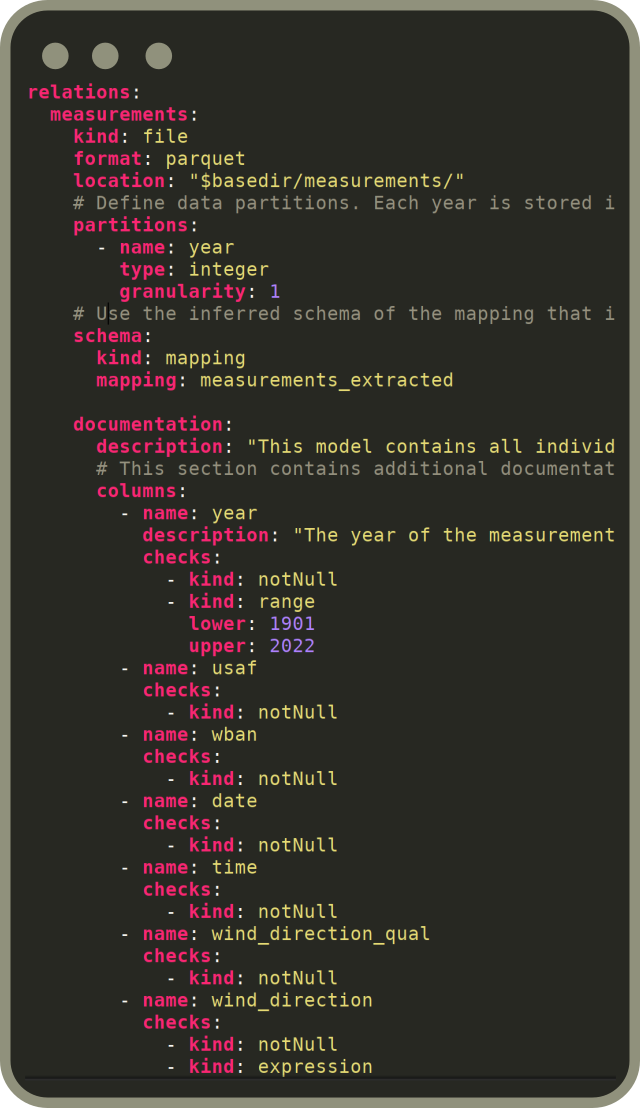Click the 'schema' key
Viewport: 640px width, 1108px height.
coord(107,335)
